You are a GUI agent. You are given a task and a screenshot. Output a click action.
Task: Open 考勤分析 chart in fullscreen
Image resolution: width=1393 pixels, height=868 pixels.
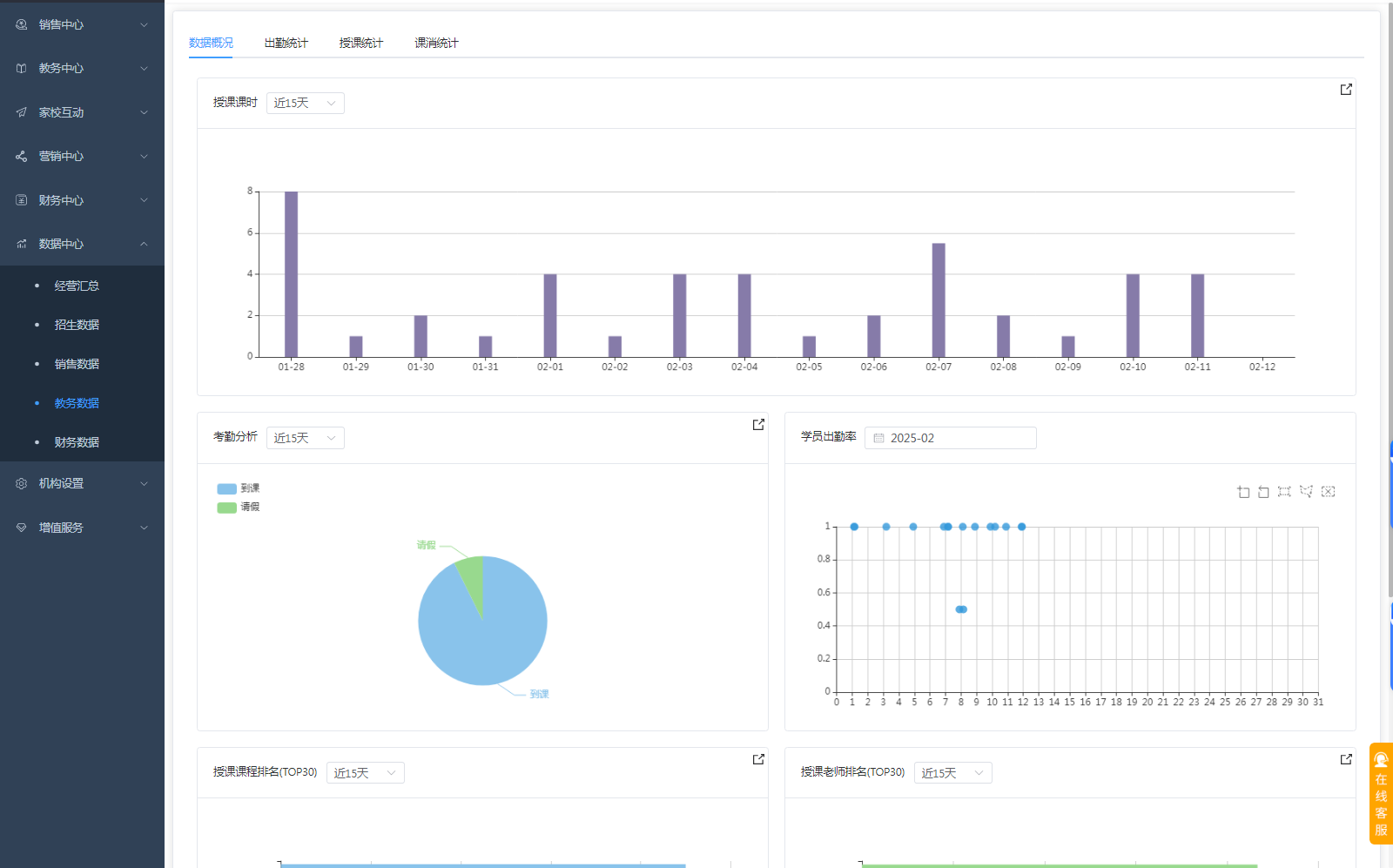tap(758, 424)
